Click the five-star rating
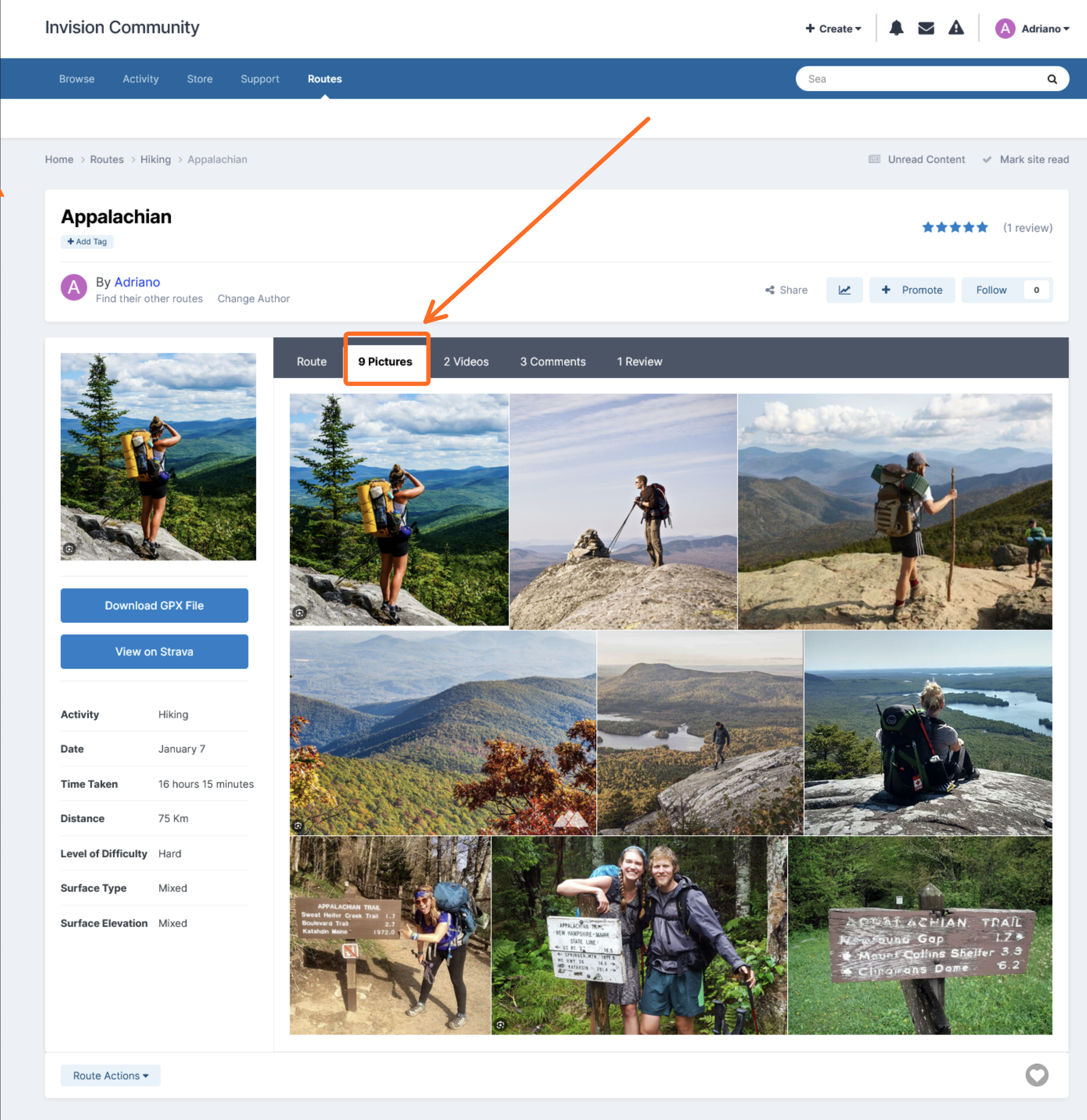The width and height of the screenshot is (1087, 1120). [955, 228]
